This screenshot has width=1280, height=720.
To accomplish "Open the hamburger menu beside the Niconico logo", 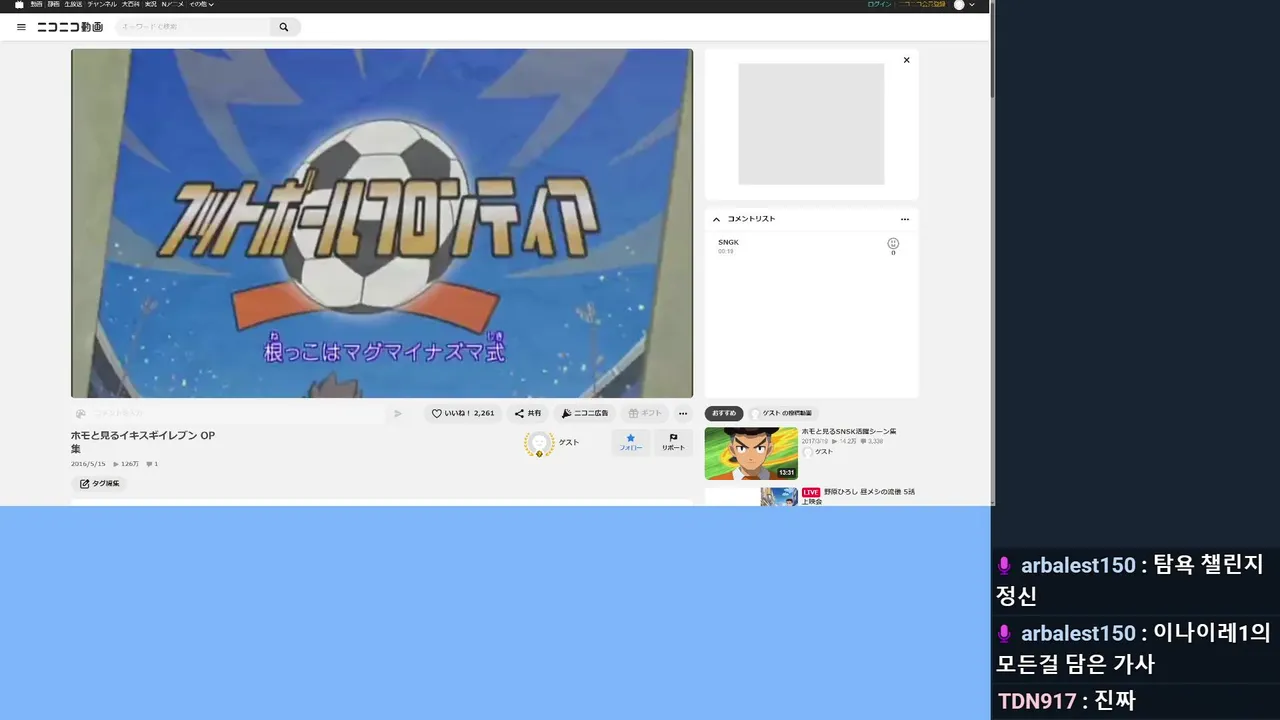I will click(21, 27).
